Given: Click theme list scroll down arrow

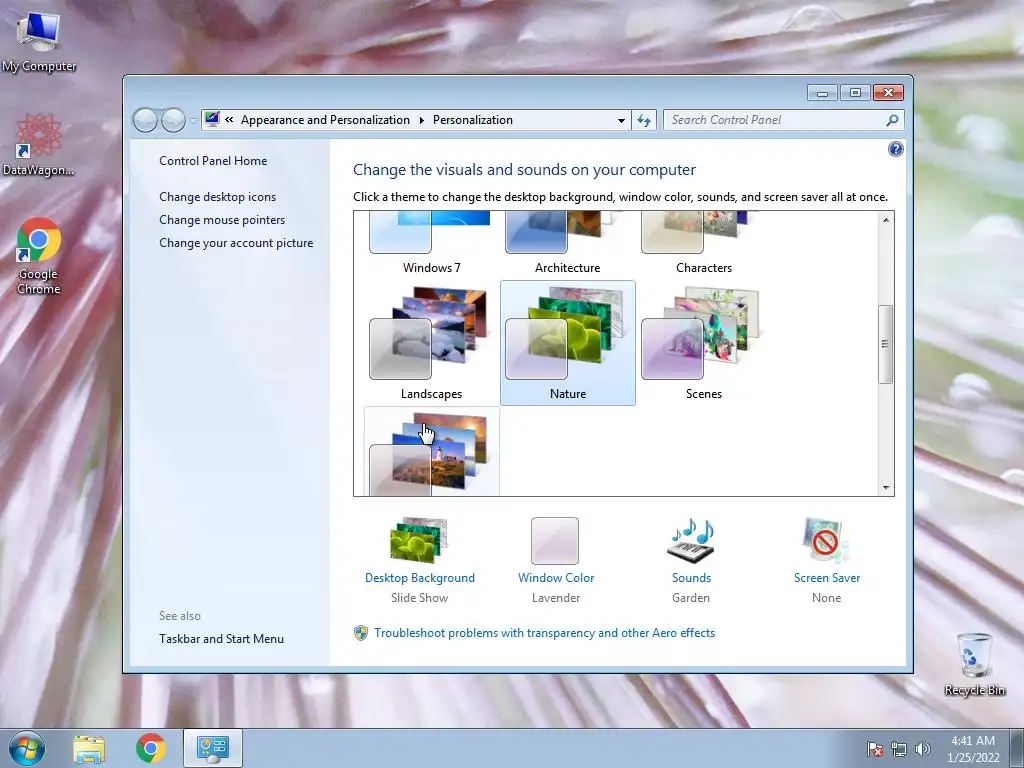Looking at the screenshot, I should coord(886,487).
